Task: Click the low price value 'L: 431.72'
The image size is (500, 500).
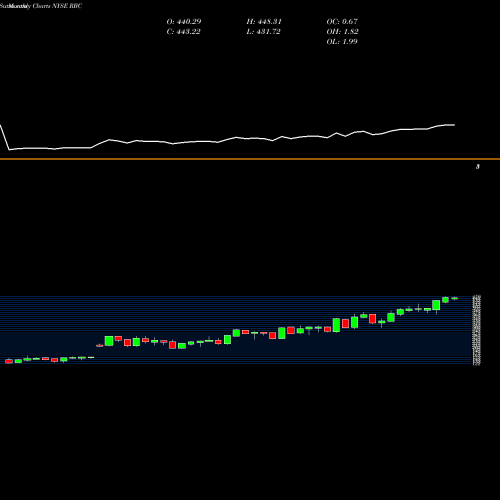Action: [263, 32]
